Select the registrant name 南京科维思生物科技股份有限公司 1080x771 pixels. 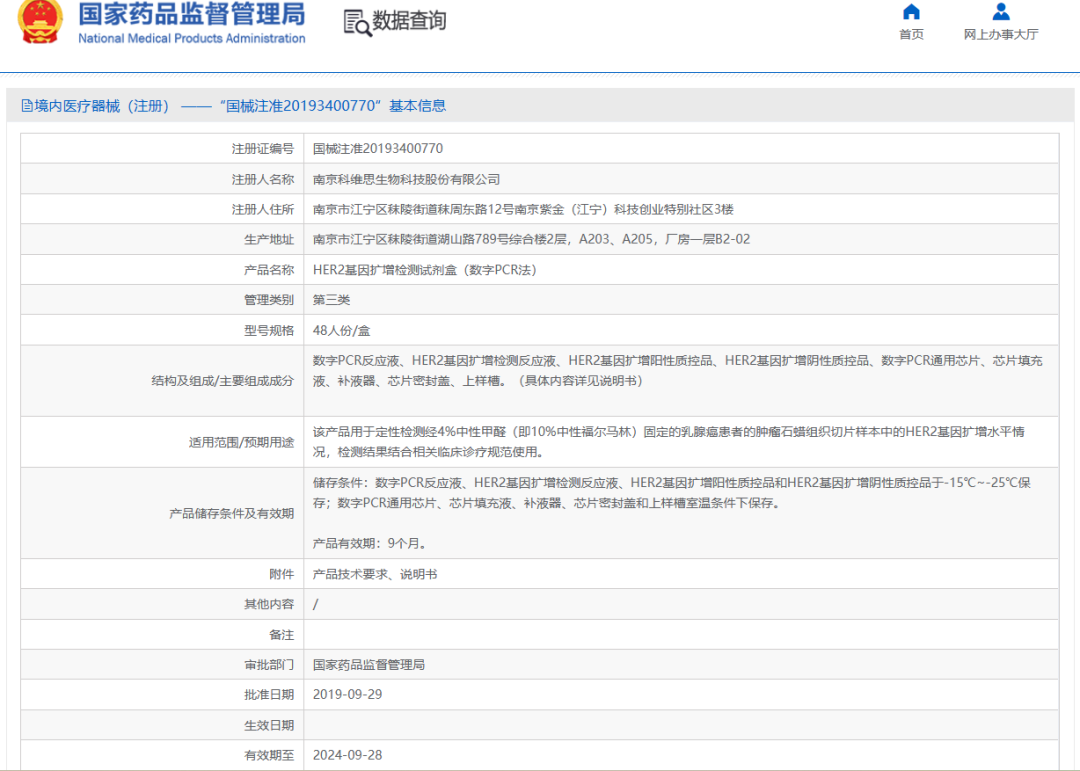click(x=406, y=180)
